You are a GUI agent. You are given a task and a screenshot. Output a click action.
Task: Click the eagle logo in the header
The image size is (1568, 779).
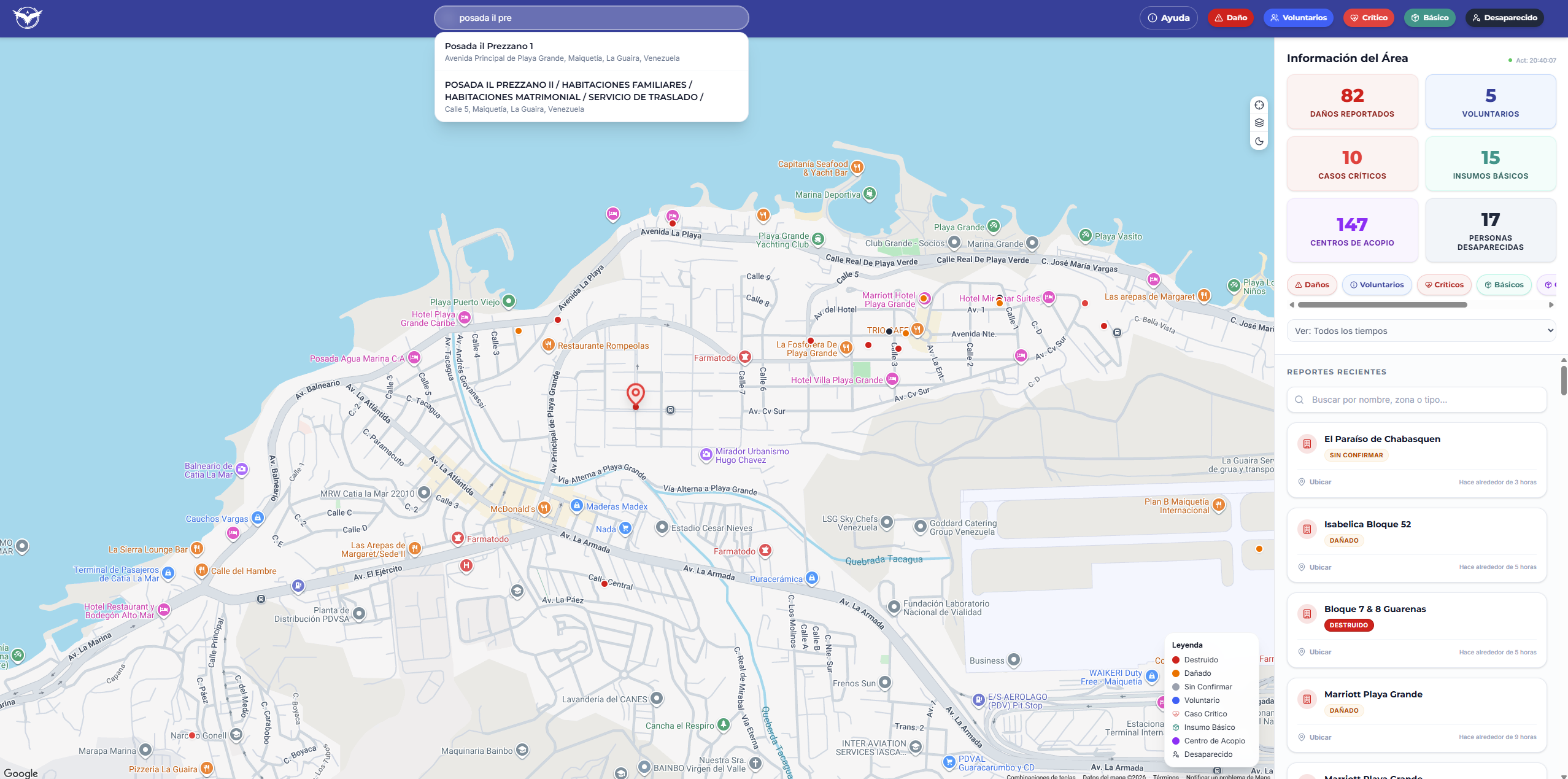point(28,18)
